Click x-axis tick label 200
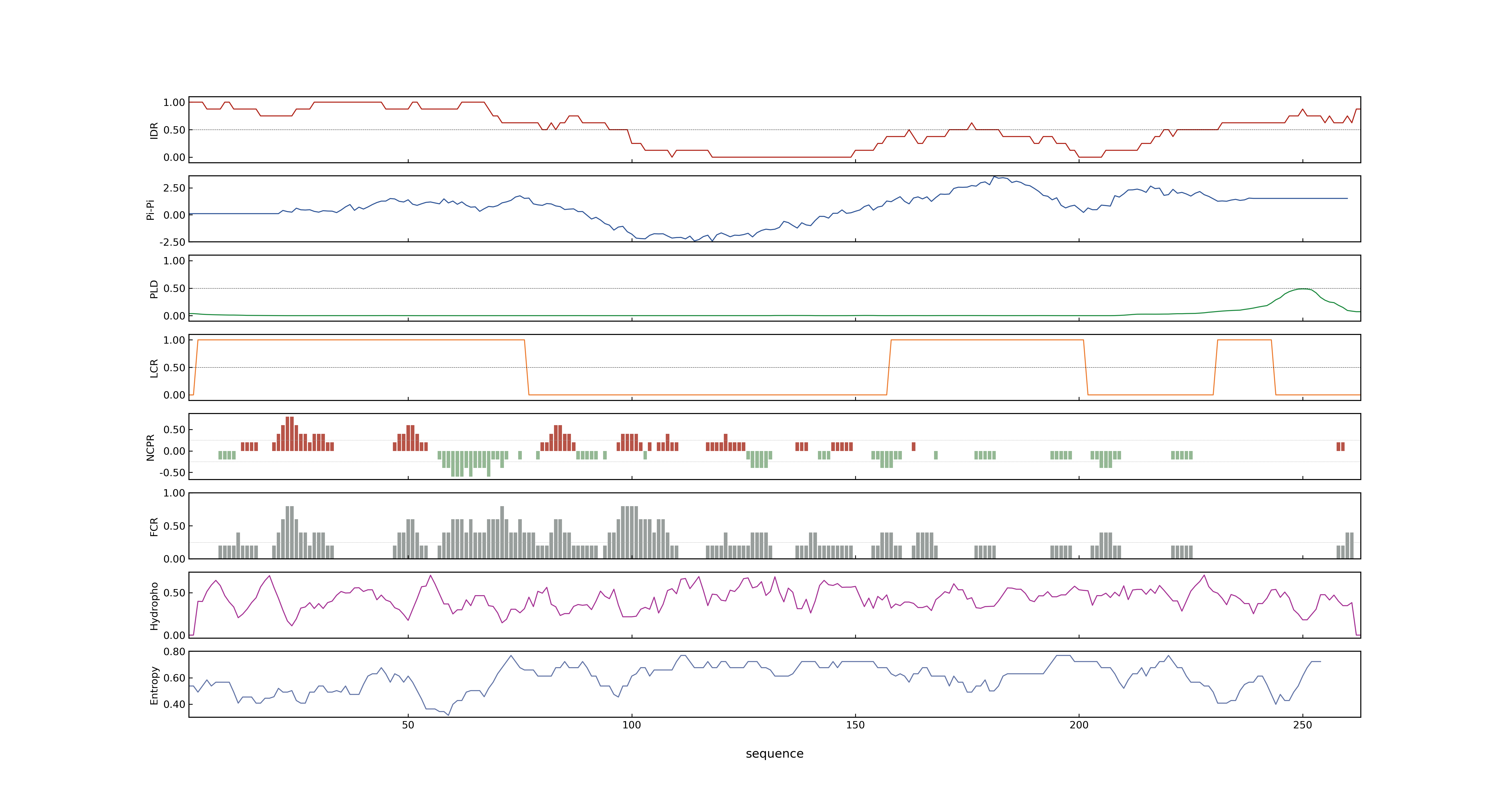 [1079, 725]
